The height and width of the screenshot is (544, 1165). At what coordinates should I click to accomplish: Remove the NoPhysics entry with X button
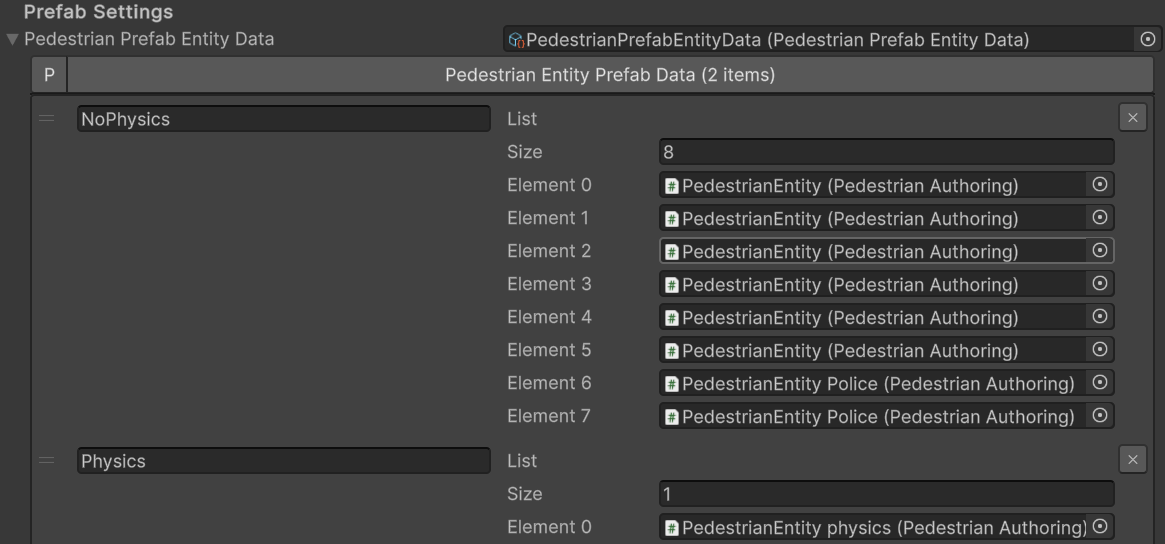point(1132,117)
